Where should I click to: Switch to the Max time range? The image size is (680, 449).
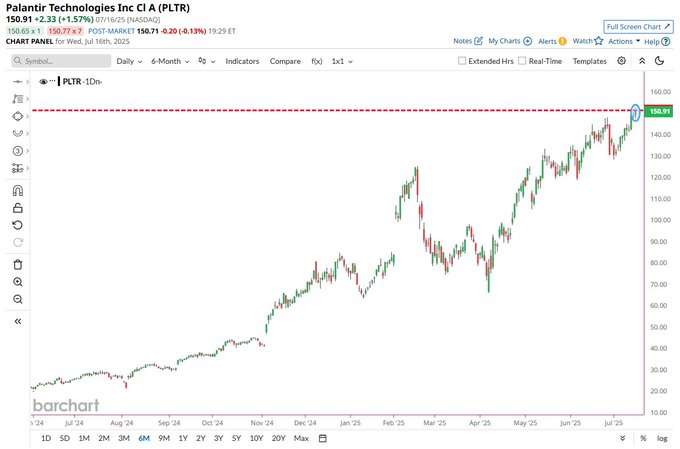(x=301, y=438)
